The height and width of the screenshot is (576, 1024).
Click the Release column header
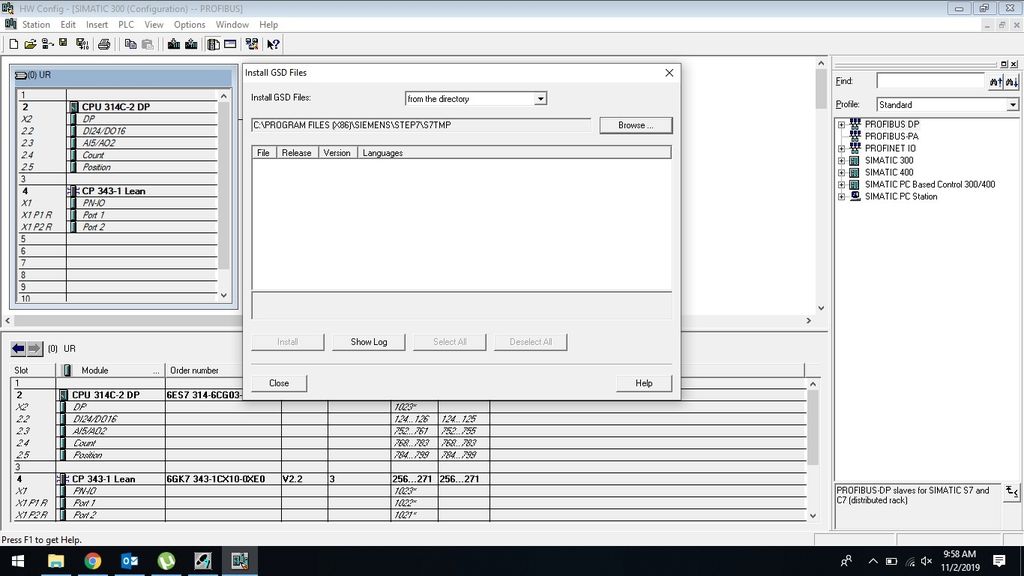click(x=296, y=153)
